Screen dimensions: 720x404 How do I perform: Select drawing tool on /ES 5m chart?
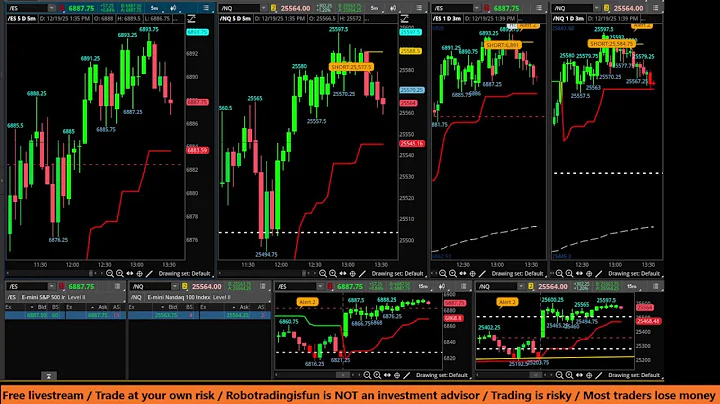(149, 273)
